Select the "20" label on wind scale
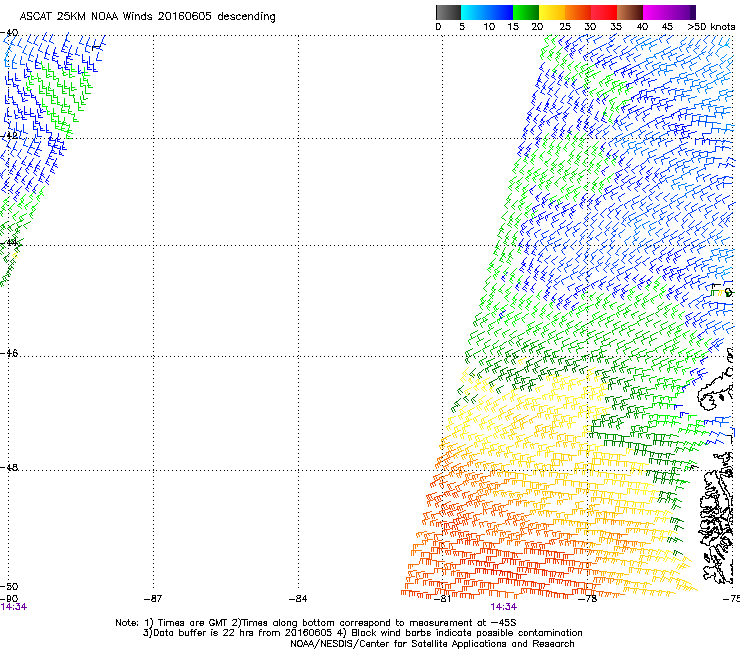Viewport: 740px width, 650px height. tap(537, 27)
